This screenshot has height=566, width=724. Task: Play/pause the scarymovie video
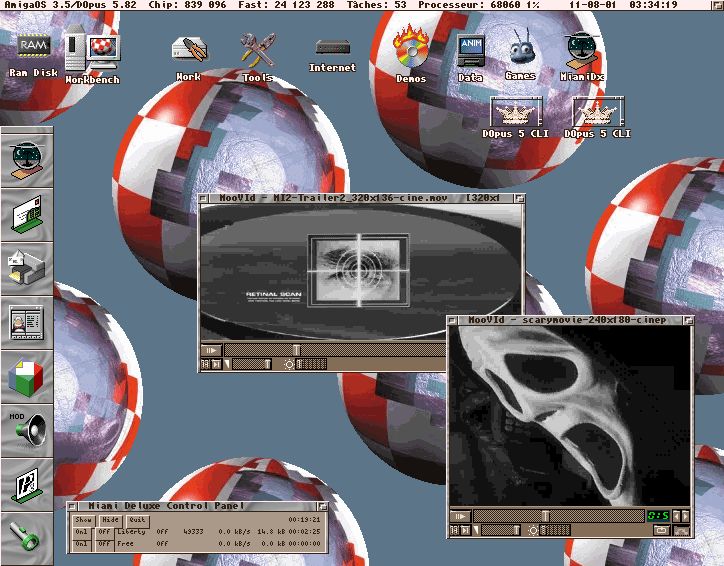(460, 516)
